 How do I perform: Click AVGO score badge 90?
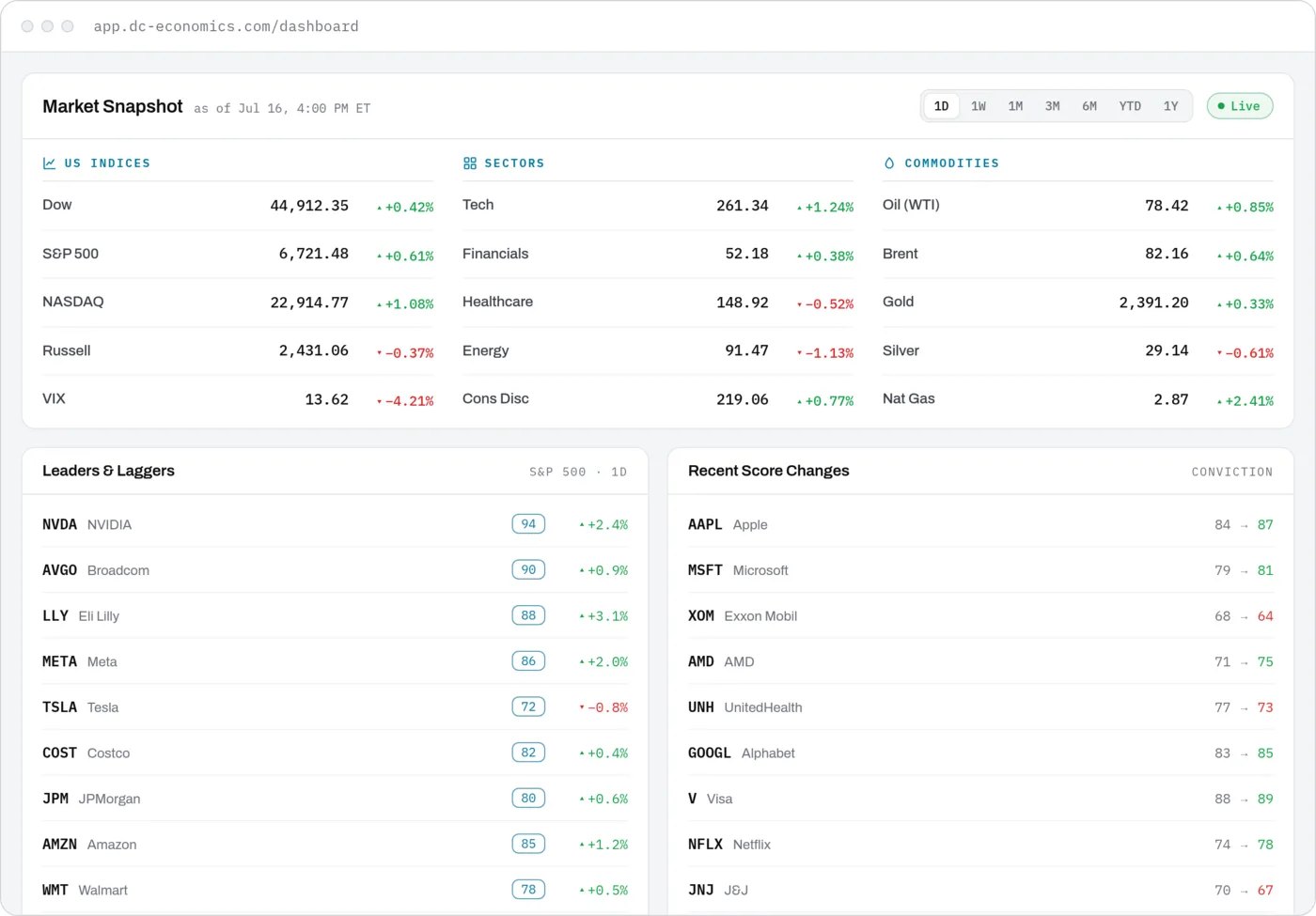(x=528, y=570)
